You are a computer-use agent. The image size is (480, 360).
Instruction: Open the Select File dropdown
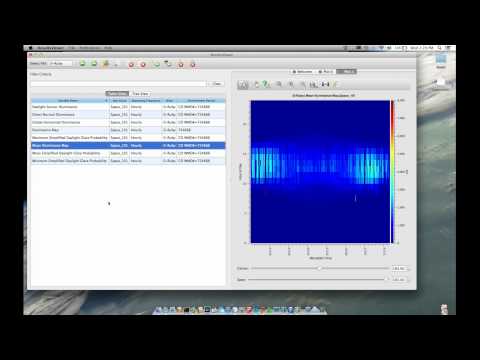61,63
